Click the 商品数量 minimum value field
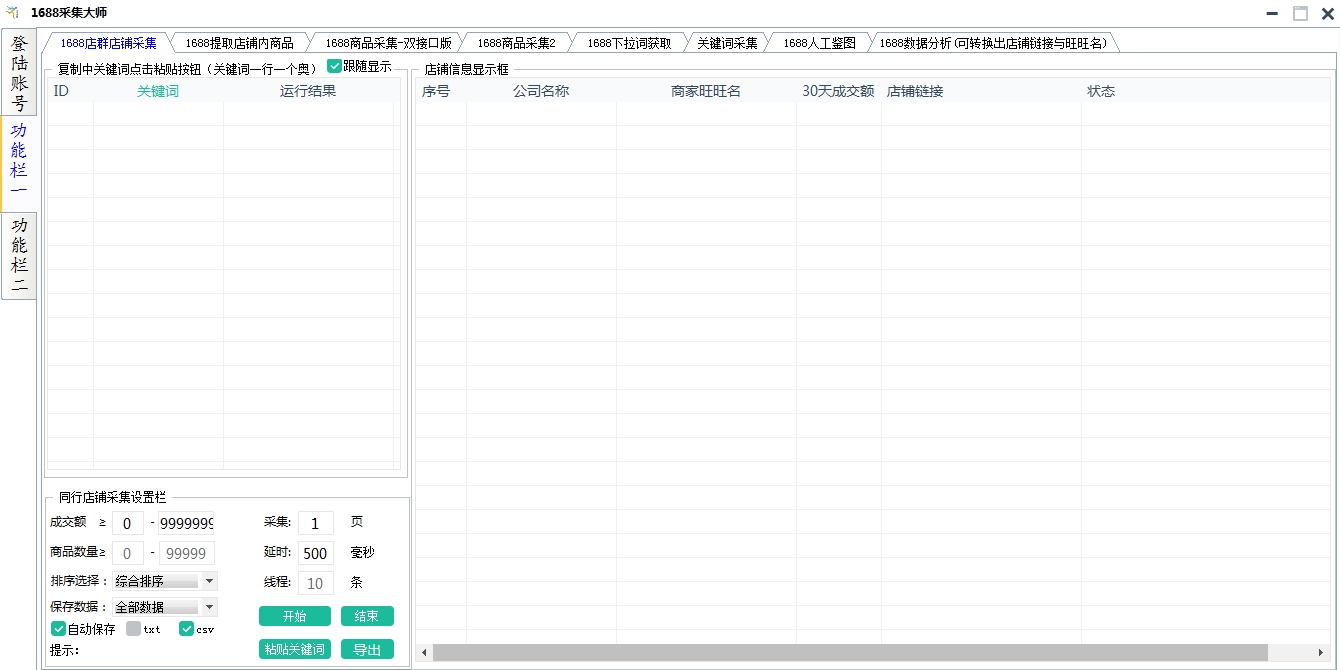 [x=128, y=553]
